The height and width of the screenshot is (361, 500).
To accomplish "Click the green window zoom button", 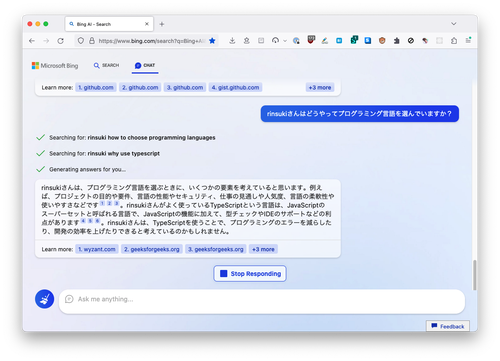I will (x=46, y=24).
